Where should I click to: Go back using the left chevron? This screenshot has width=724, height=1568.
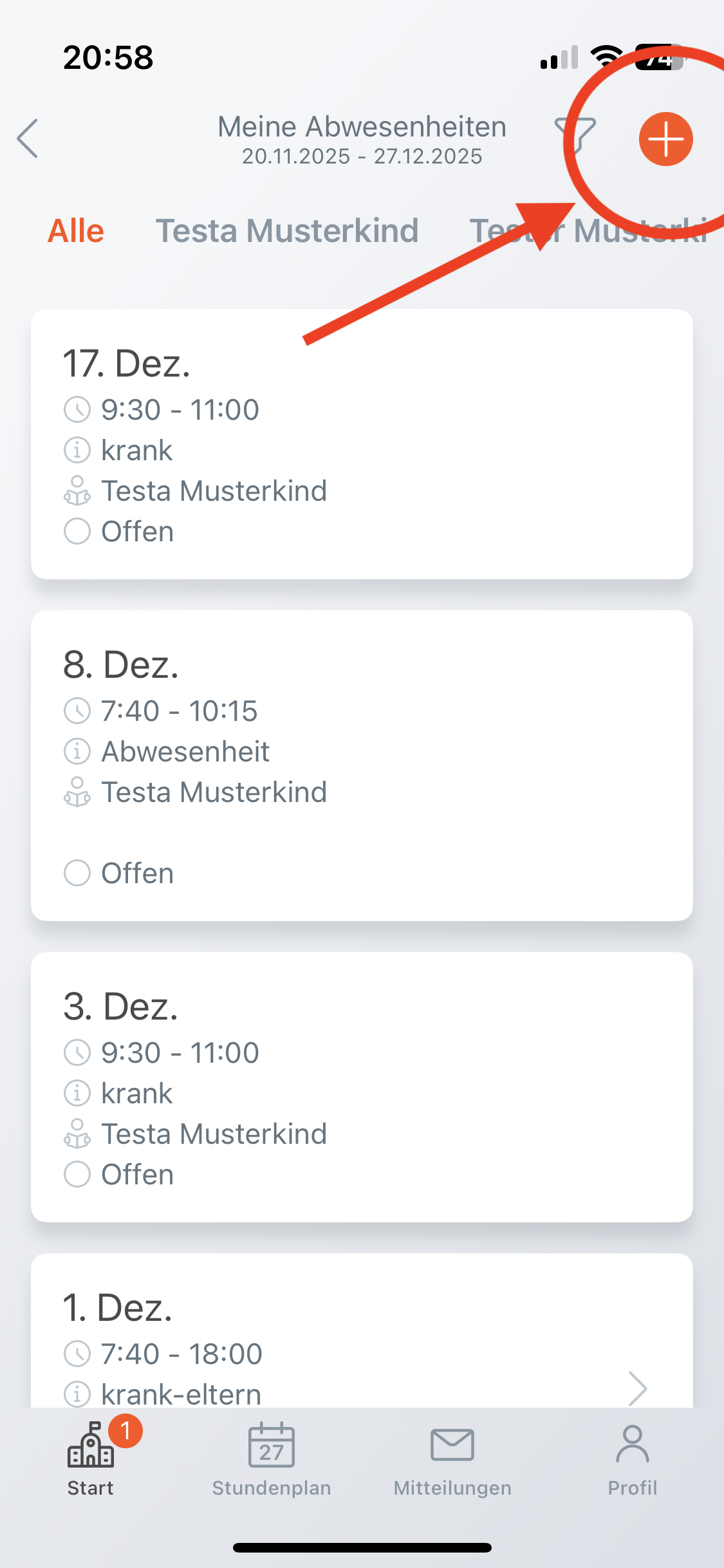[28, 138]
